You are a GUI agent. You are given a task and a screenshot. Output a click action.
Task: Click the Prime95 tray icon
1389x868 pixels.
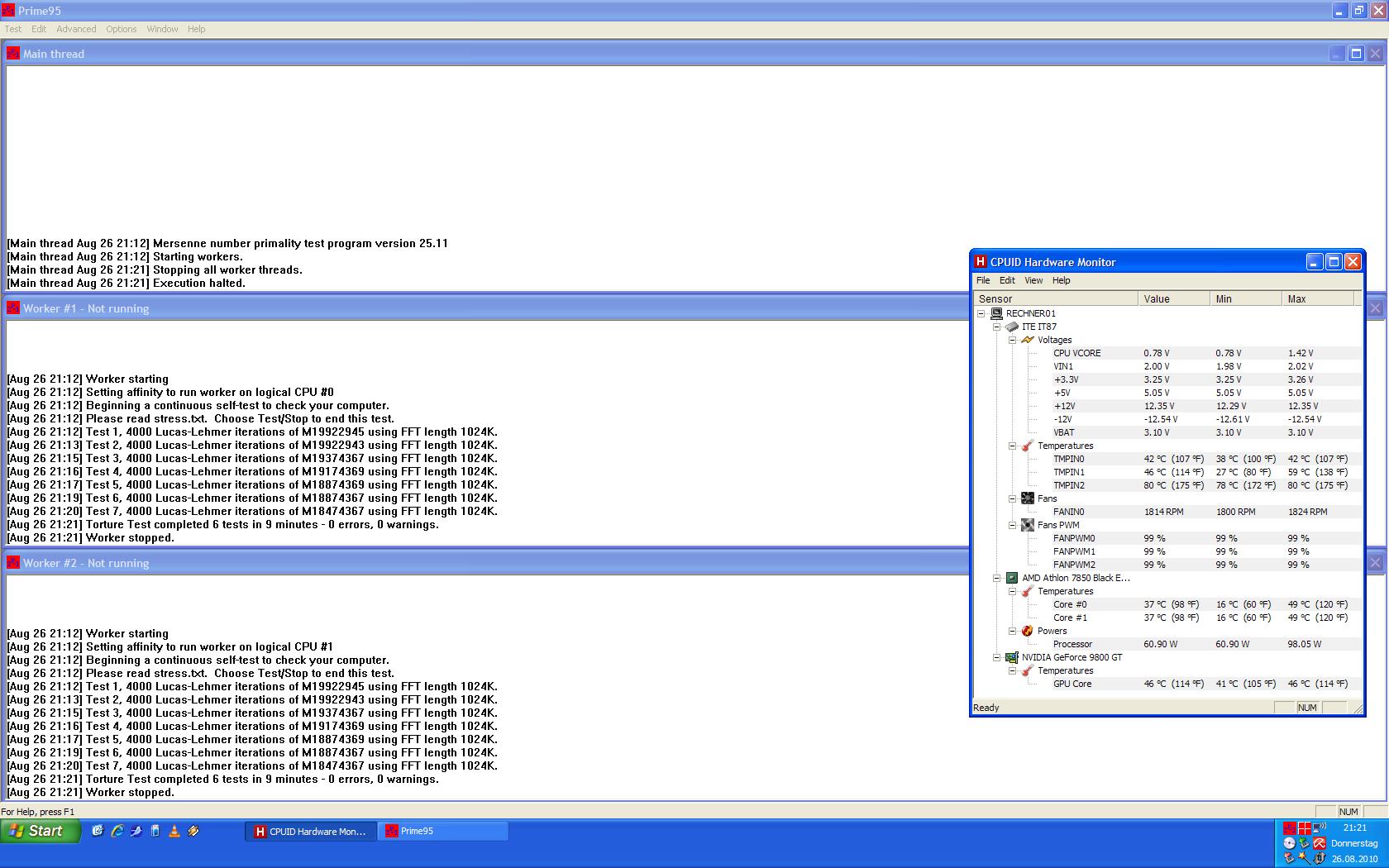coord(1290,828)
